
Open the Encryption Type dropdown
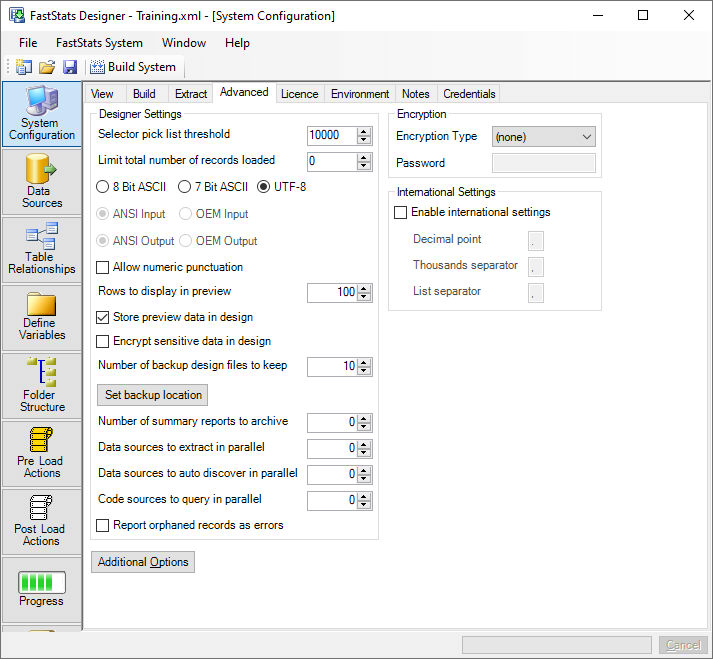[x=543, y=136]
